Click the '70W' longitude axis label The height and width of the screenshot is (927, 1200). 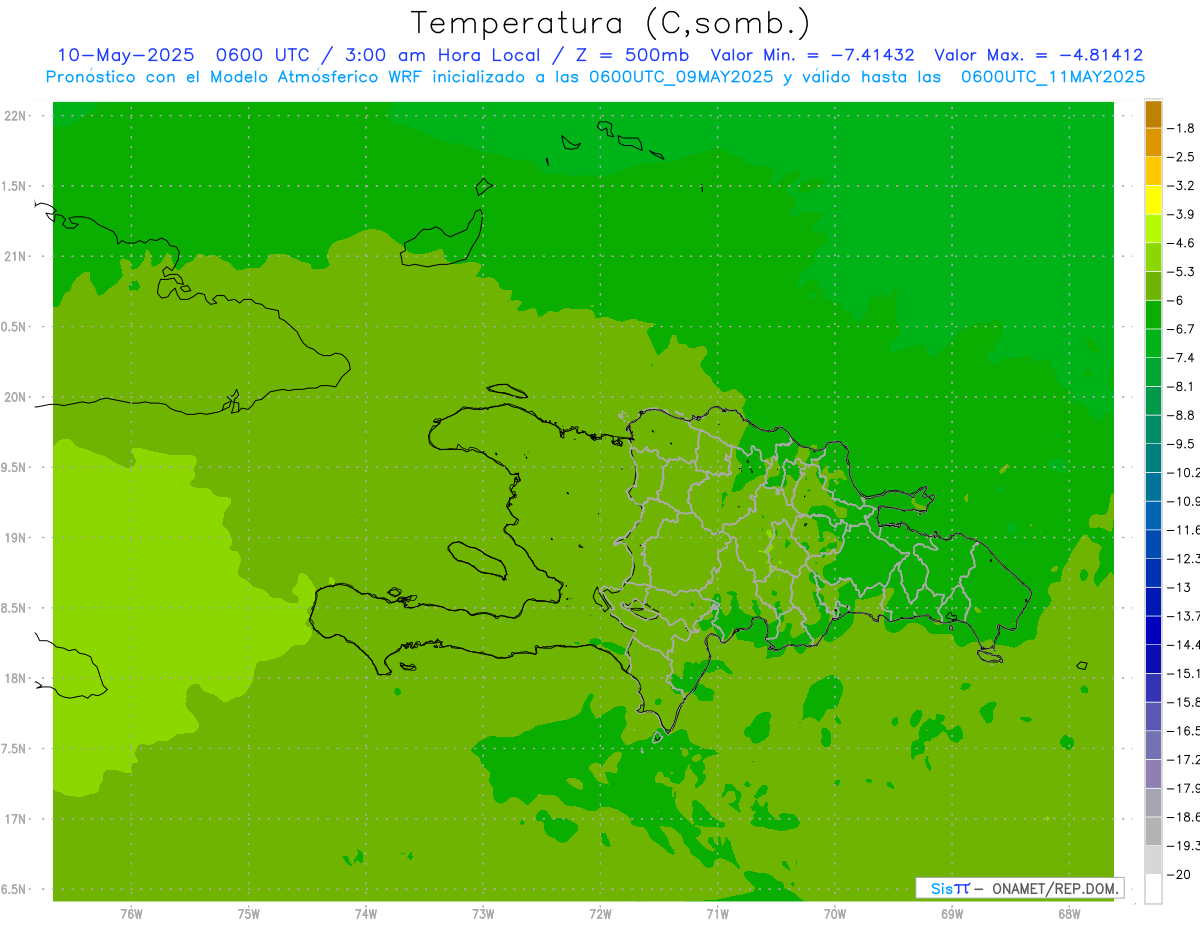click(x=835, y=914)
